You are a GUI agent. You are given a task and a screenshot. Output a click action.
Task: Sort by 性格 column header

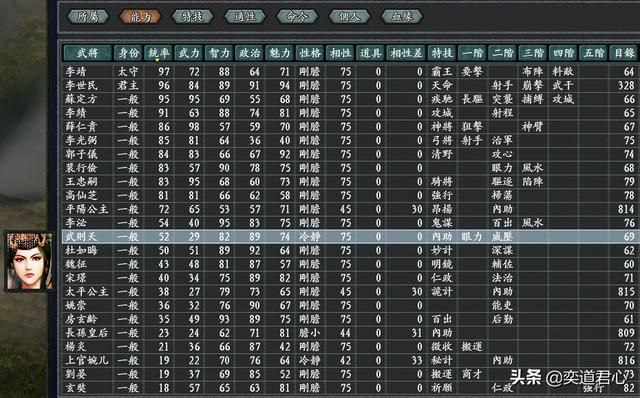pyautogui.click(x=310, y=53)
